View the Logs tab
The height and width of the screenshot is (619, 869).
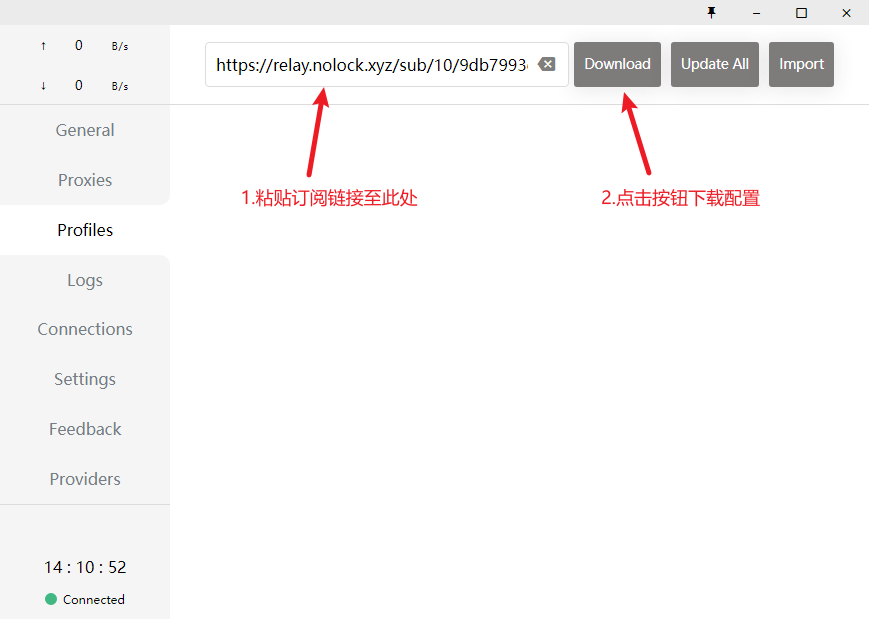tap(85, 280)
